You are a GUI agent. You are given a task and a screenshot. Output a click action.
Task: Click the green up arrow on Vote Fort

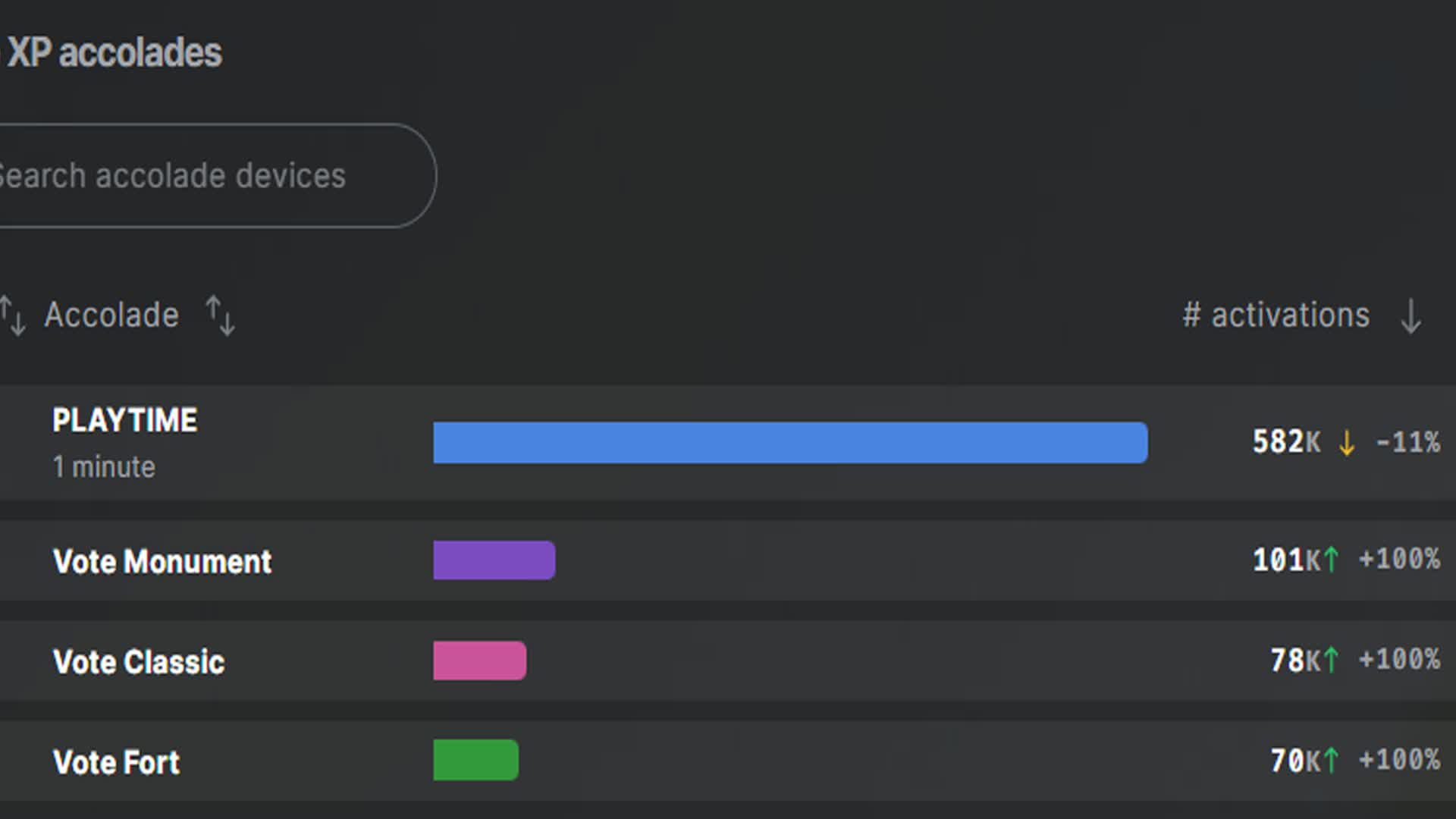(x=1331, y=761)
